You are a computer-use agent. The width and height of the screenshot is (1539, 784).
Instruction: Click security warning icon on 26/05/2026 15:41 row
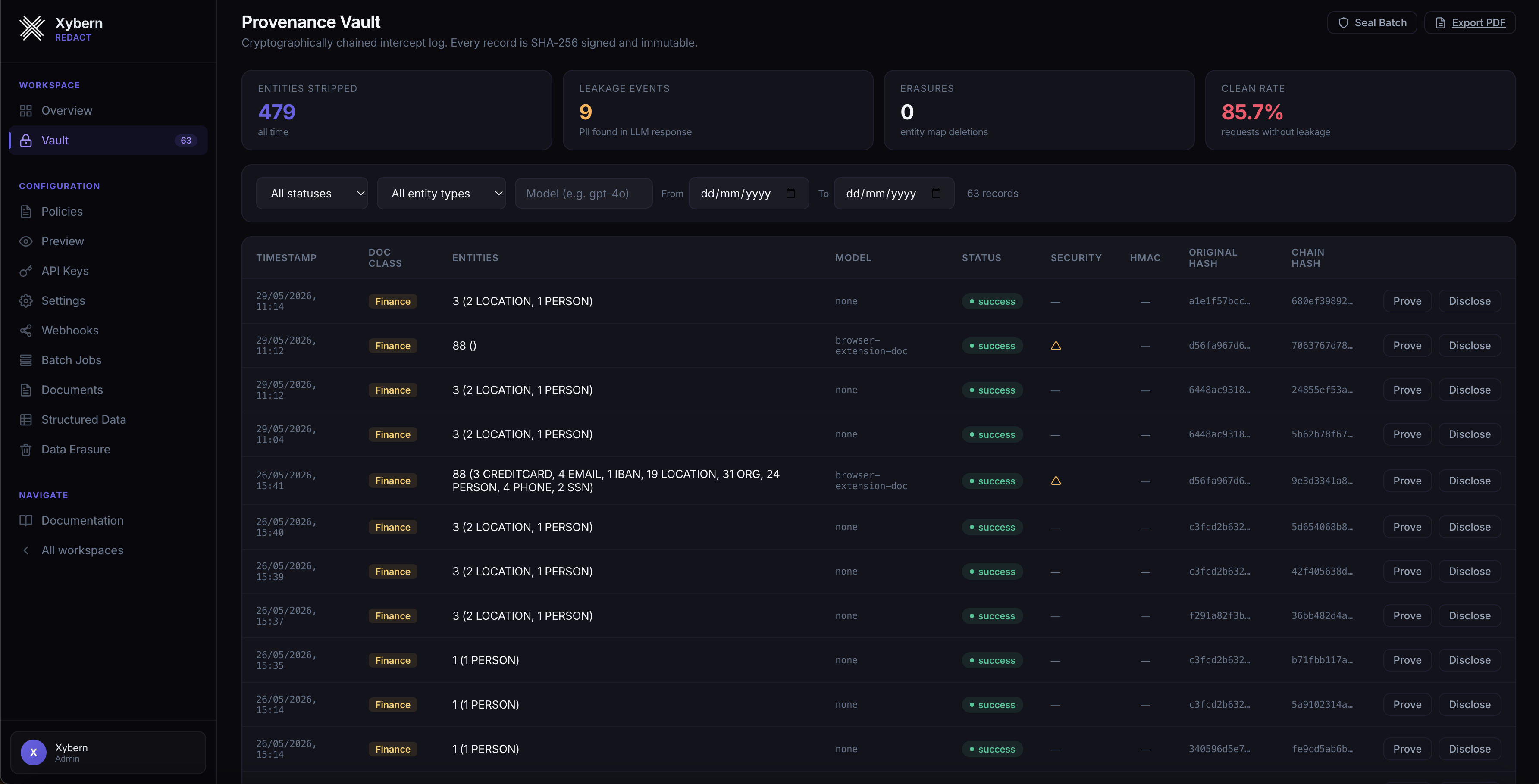click(1056, 481)
